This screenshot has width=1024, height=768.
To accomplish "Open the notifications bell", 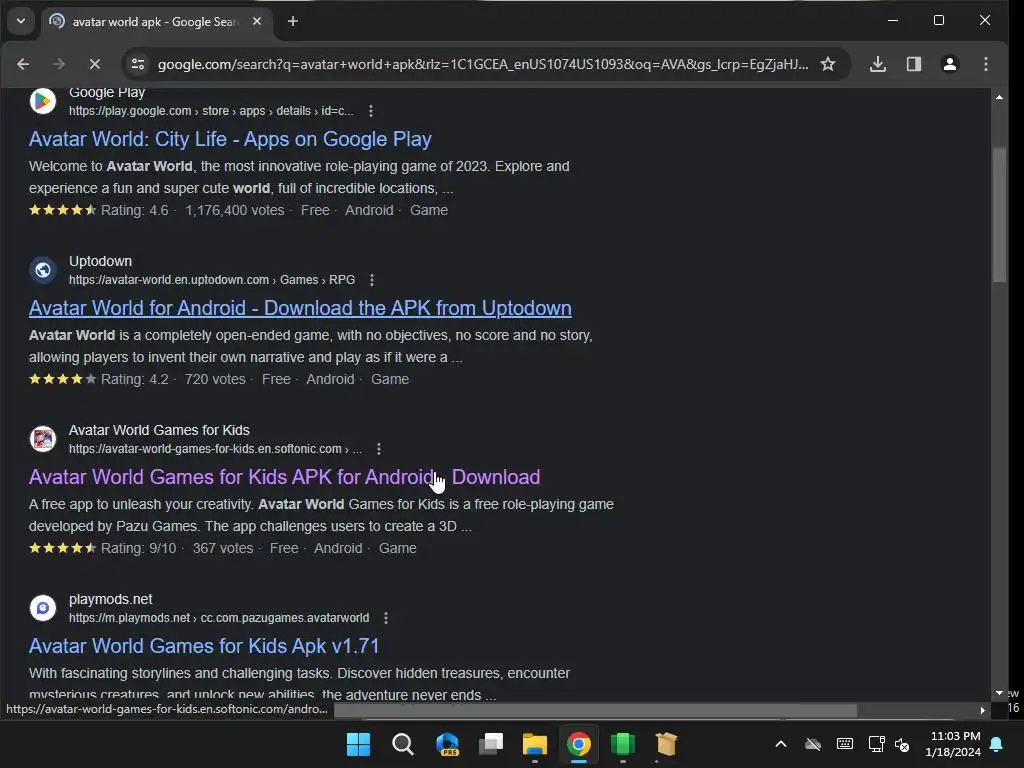I will click(x=997, y=744).
